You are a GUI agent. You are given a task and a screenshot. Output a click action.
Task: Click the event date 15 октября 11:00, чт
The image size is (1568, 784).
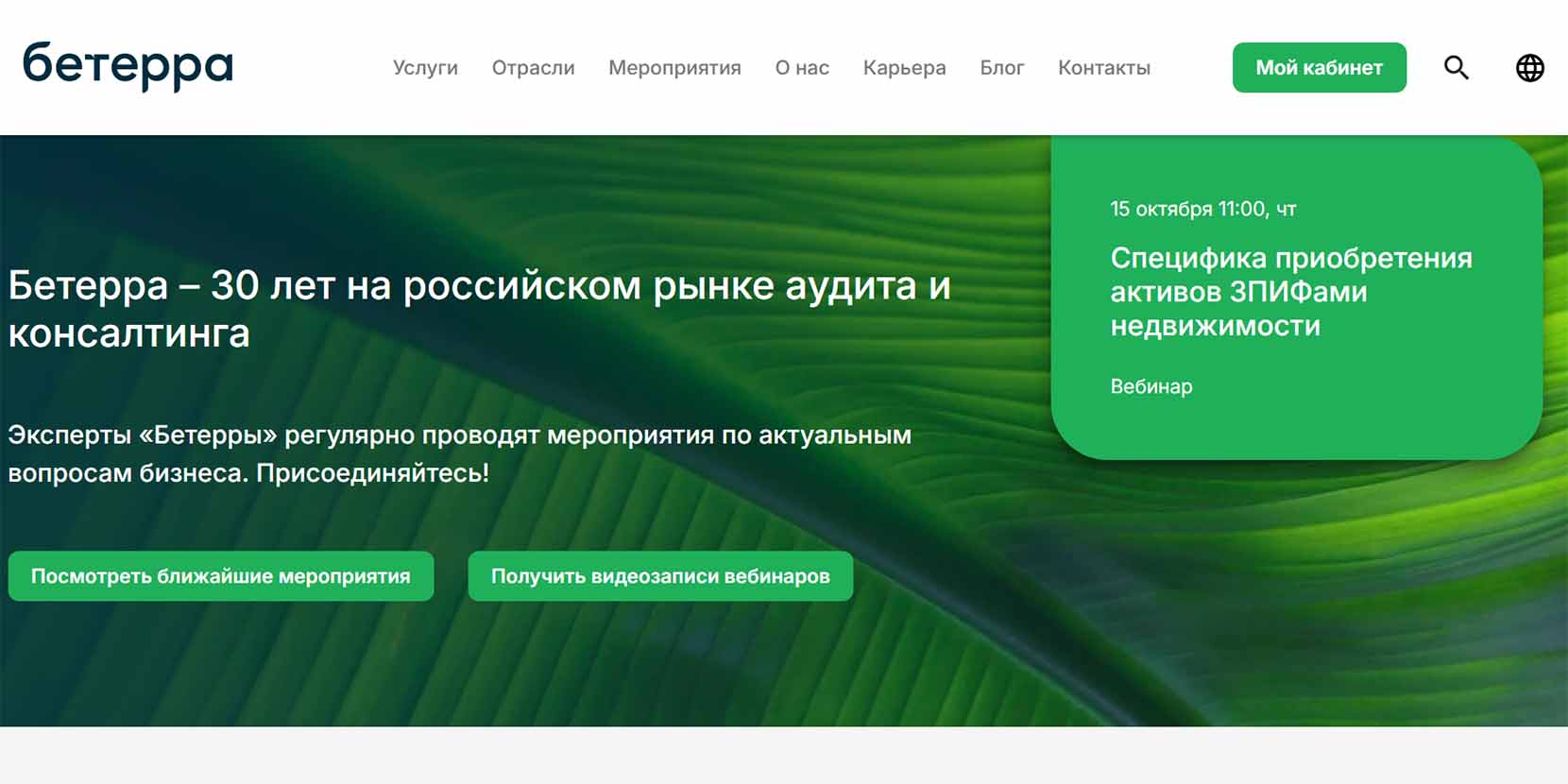[x=1202, y=209]
